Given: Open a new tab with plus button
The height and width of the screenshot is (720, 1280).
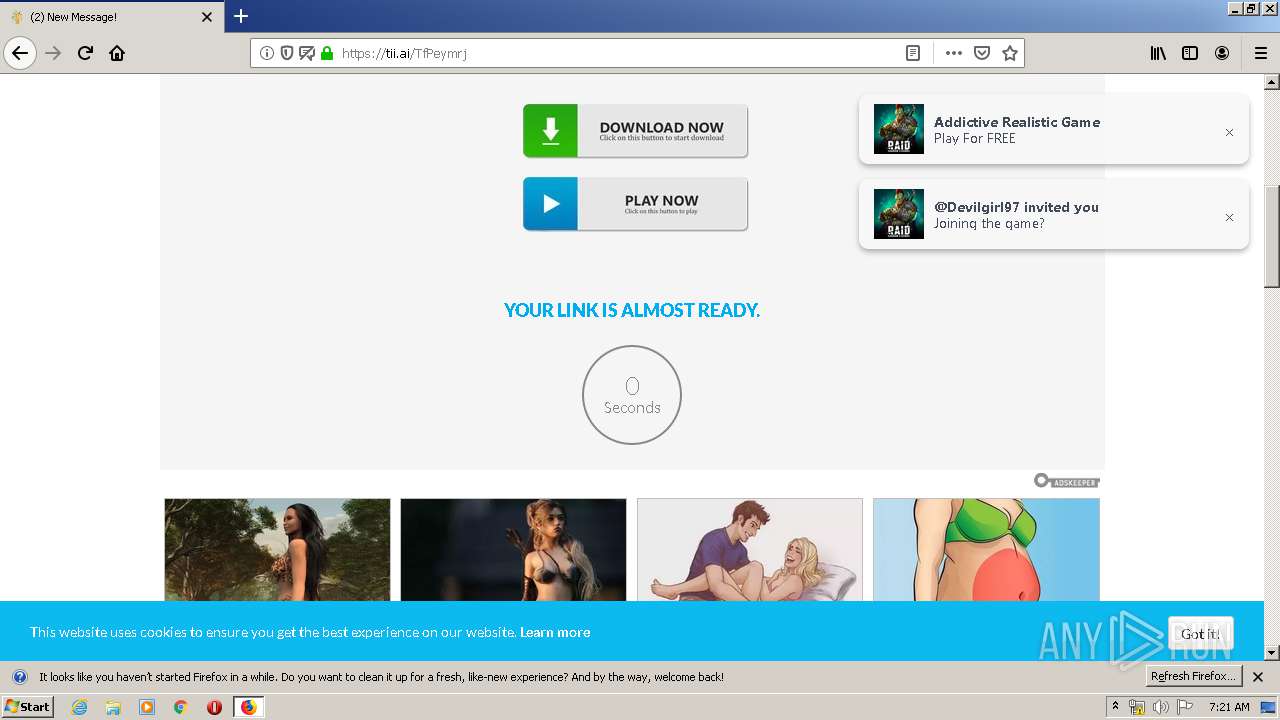Looking at the screenshot, I should 241,16.
